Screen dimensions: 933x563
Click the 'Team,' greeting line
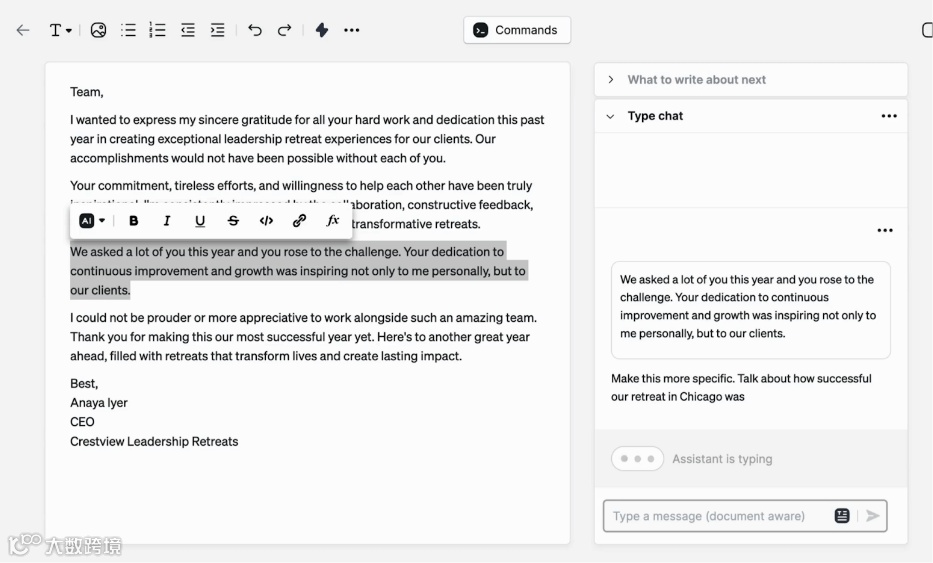(87, 92)
